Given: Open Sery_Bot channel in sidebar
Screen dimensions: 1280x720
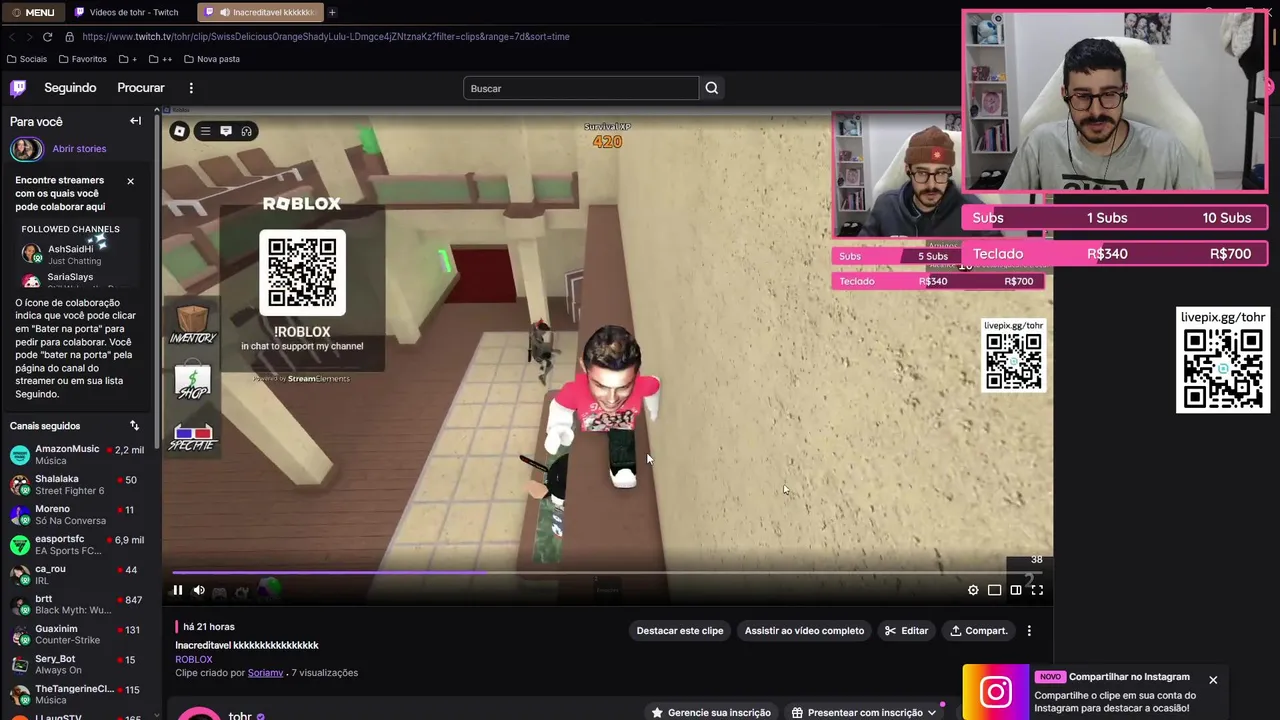Looking at the screenshot, I should tap(79, 665).
